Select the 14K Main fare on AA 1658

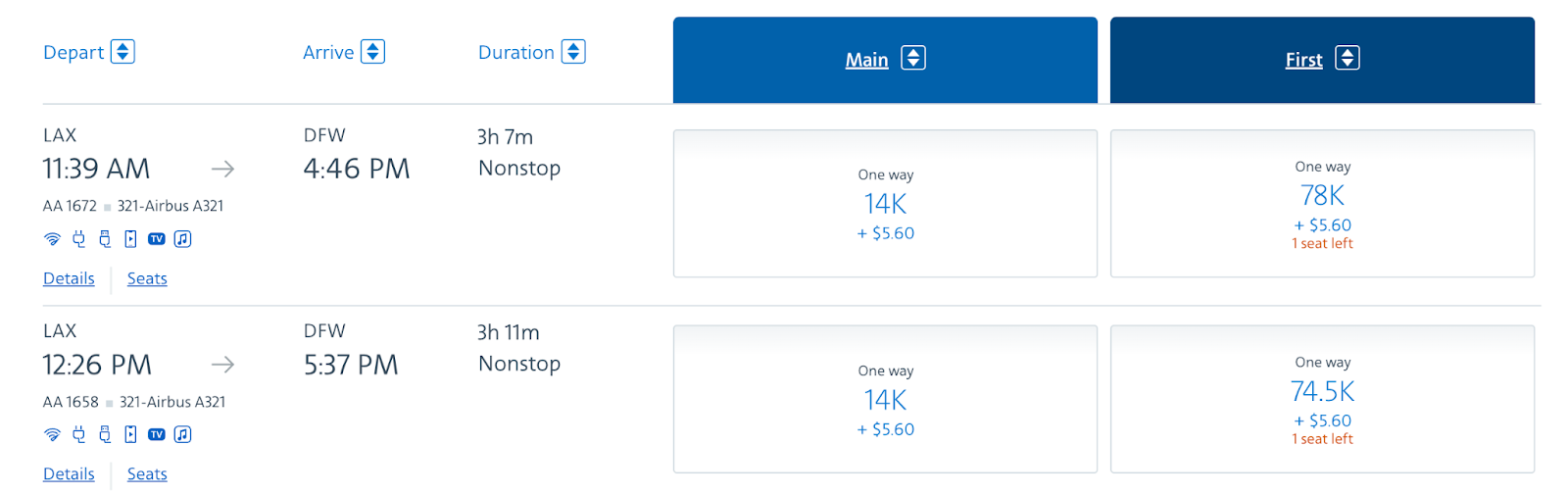(885, 400)
